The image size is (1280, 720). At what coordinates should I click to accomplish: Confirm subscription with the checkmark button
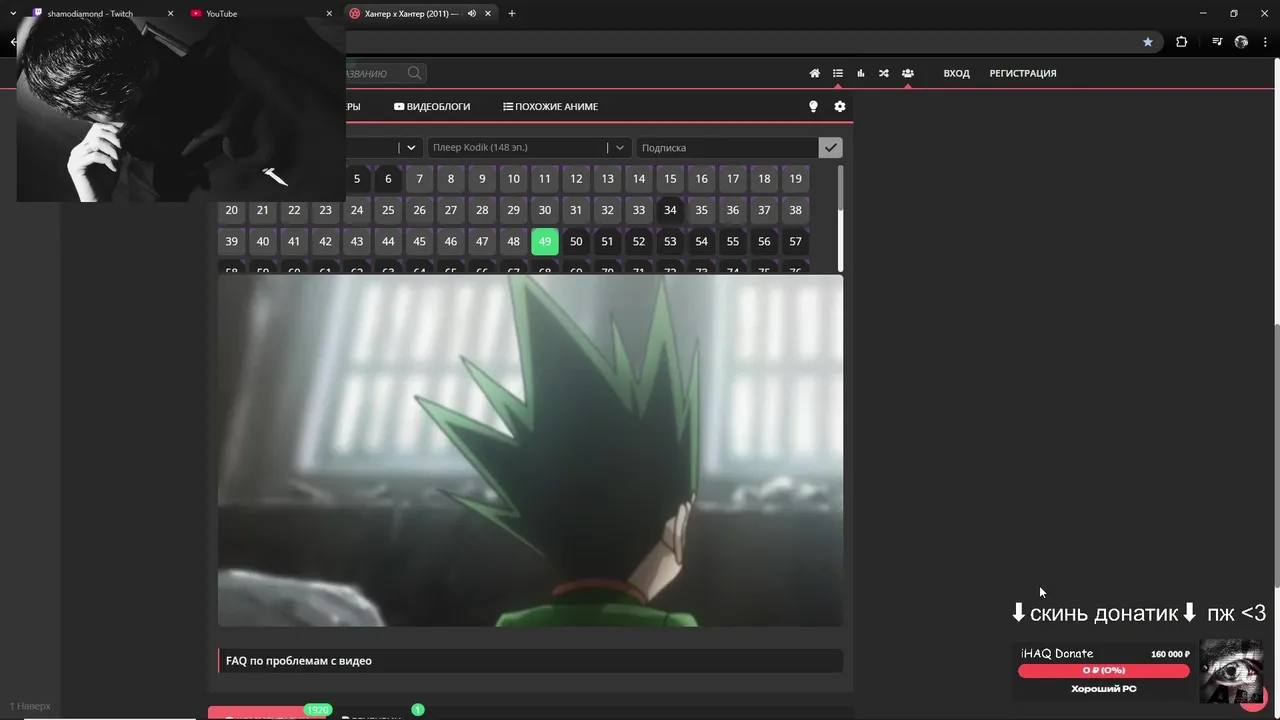pos(830,147)
